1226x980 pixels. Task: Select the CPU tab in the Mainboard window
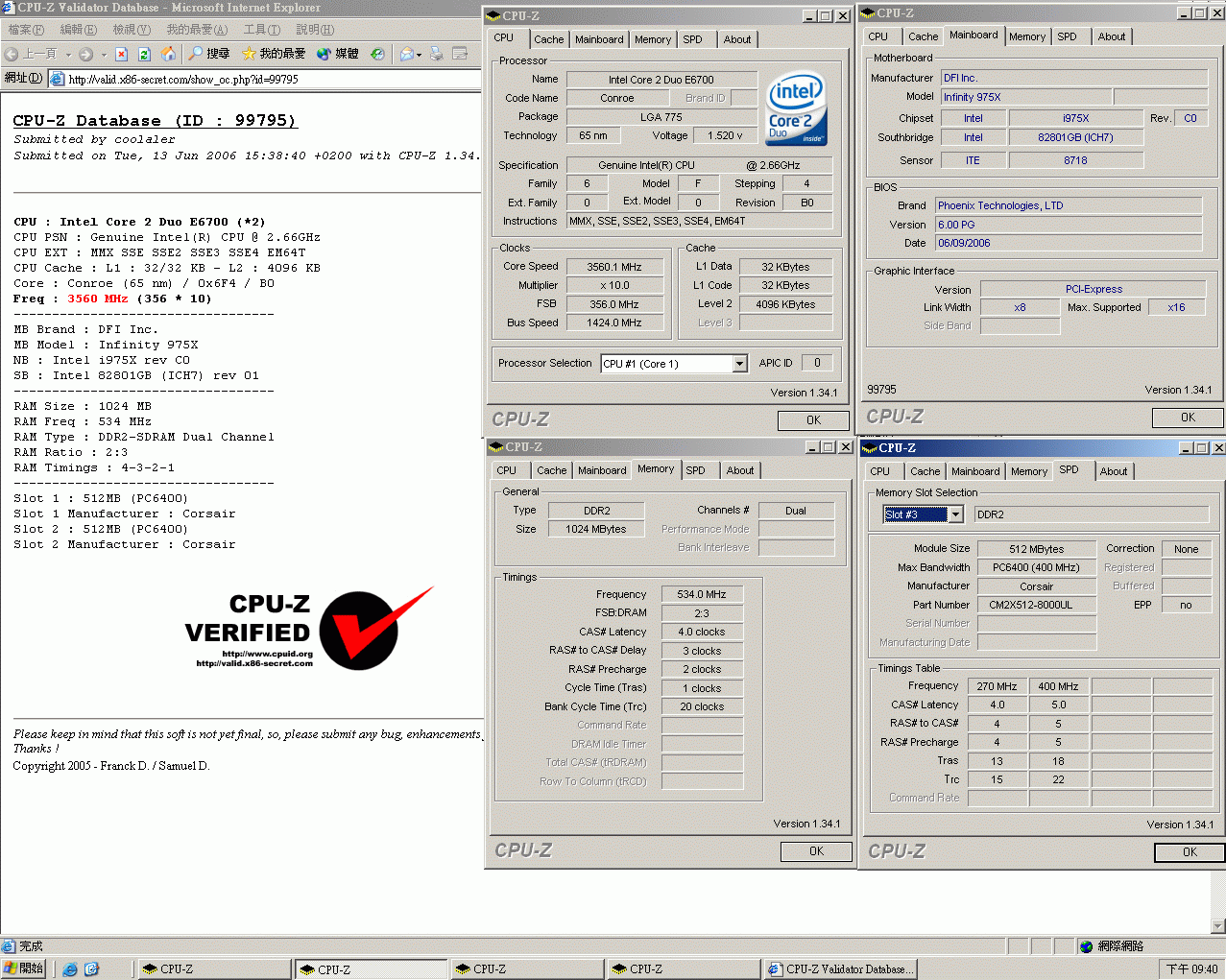tap(878, 36)
